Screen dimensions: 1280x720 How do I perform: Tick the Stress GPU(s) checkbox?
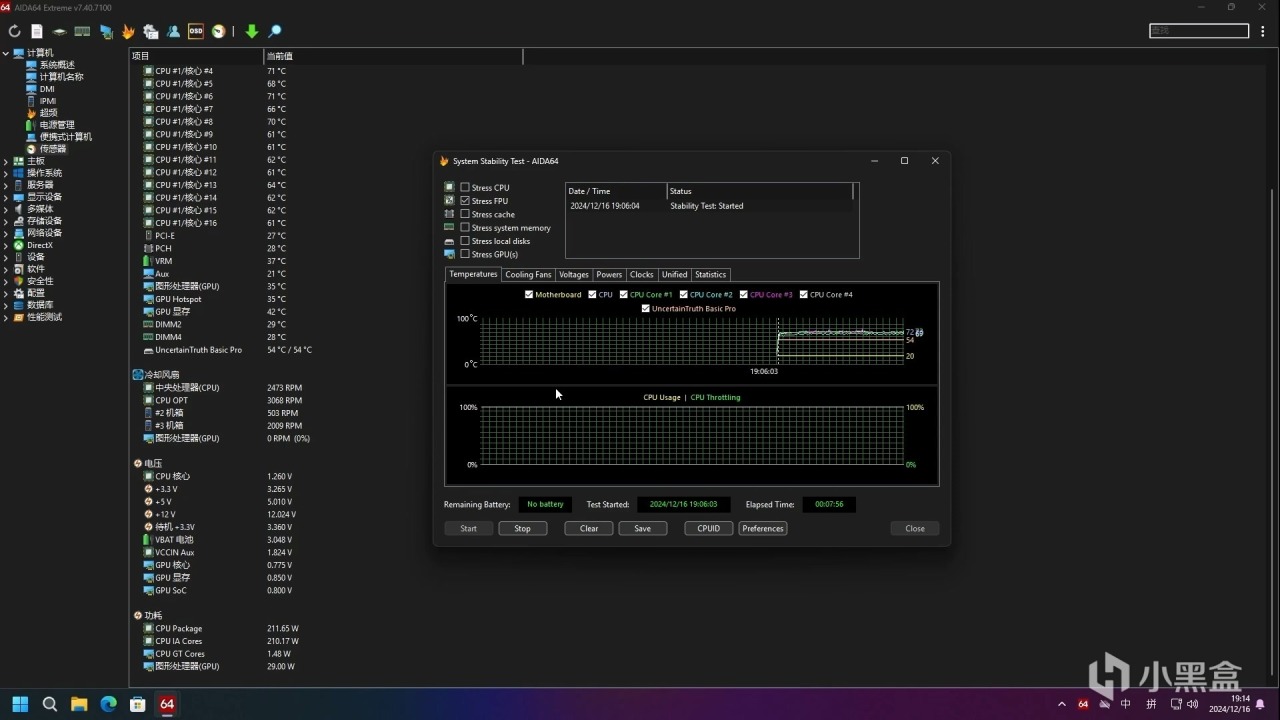coord(465,255)
